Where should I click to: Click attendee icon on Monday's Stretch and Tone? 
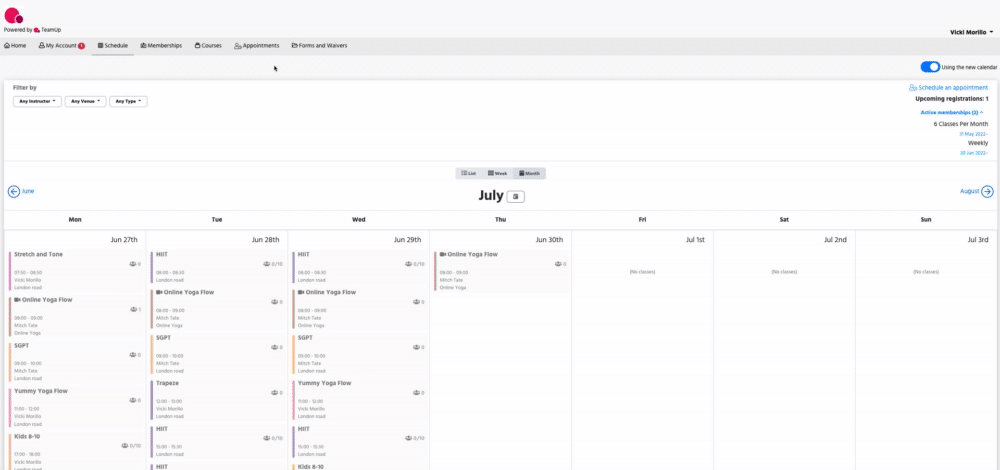coord(132,264)
